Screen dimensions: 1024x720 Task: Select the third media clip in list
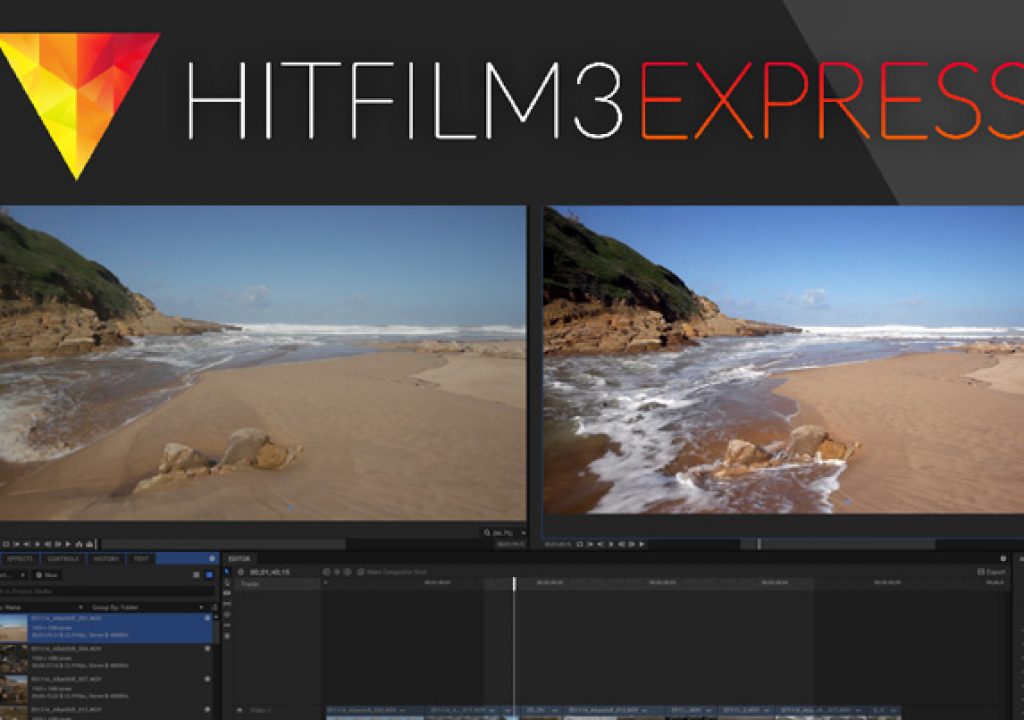click(x=106, y=689)
